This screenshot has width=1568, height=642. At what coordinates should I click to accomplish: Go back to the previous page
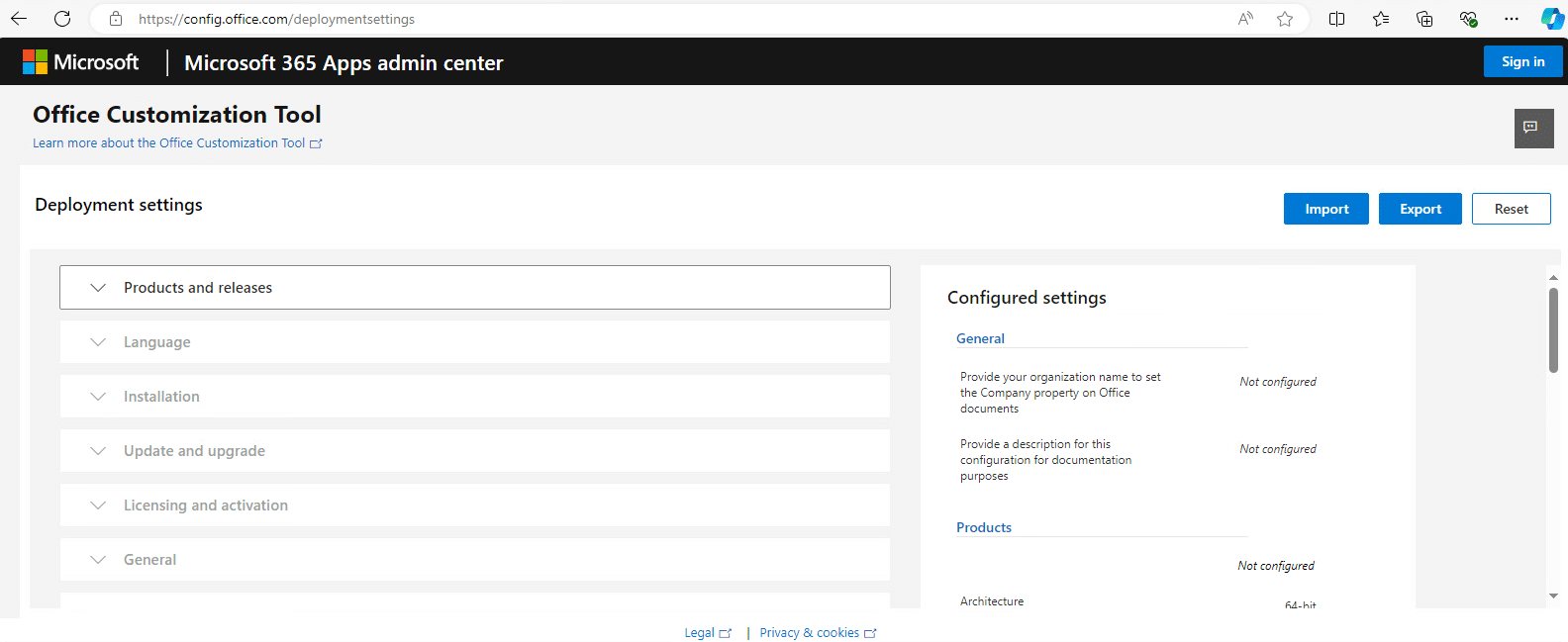pyautogui.click(x=19, y=19)
